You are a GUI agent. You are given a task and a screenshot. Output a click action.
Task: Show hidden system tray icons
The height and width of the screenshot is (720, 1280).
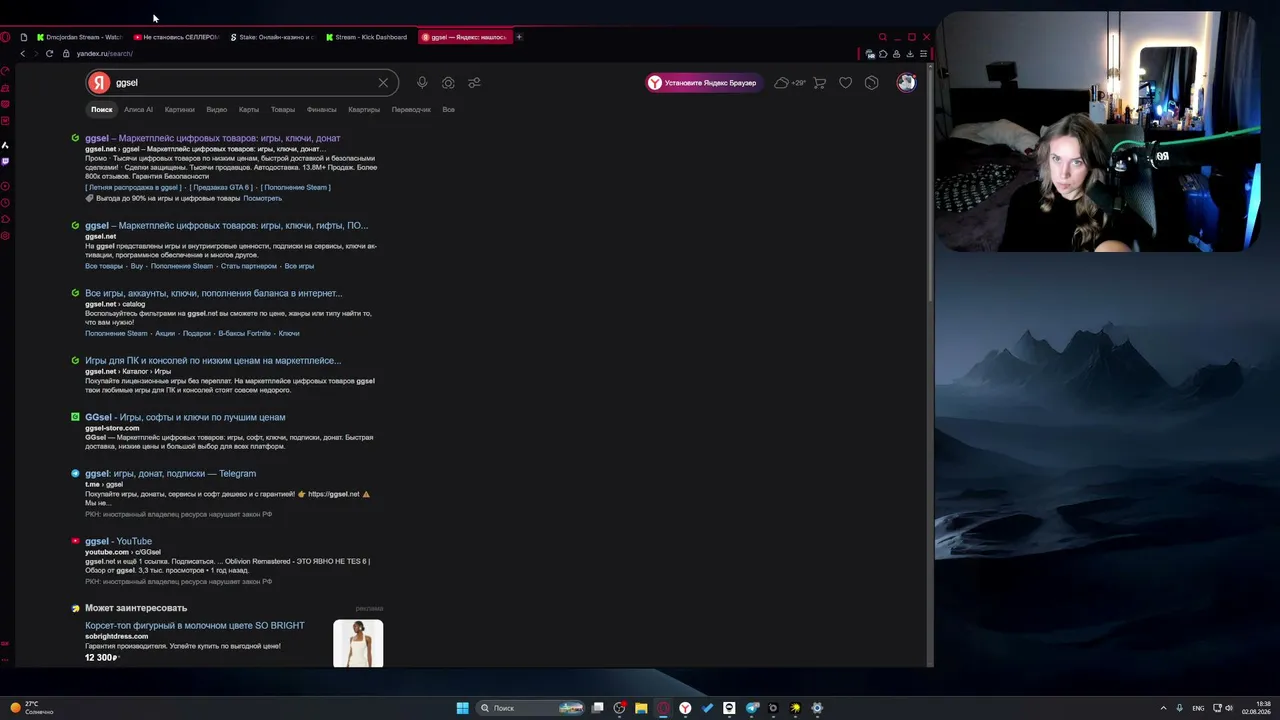(1163, 708)
